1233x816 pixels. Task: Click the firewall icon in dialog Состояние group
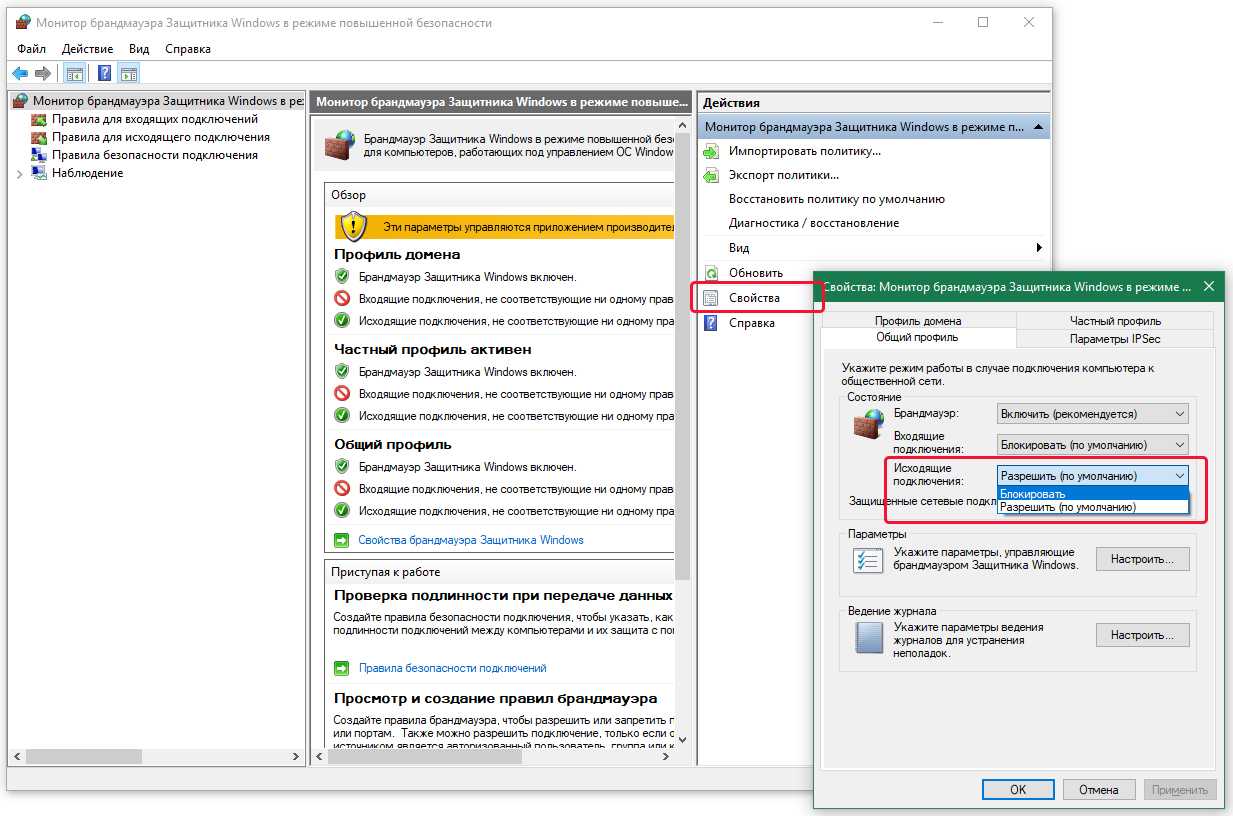click(868, 424)
